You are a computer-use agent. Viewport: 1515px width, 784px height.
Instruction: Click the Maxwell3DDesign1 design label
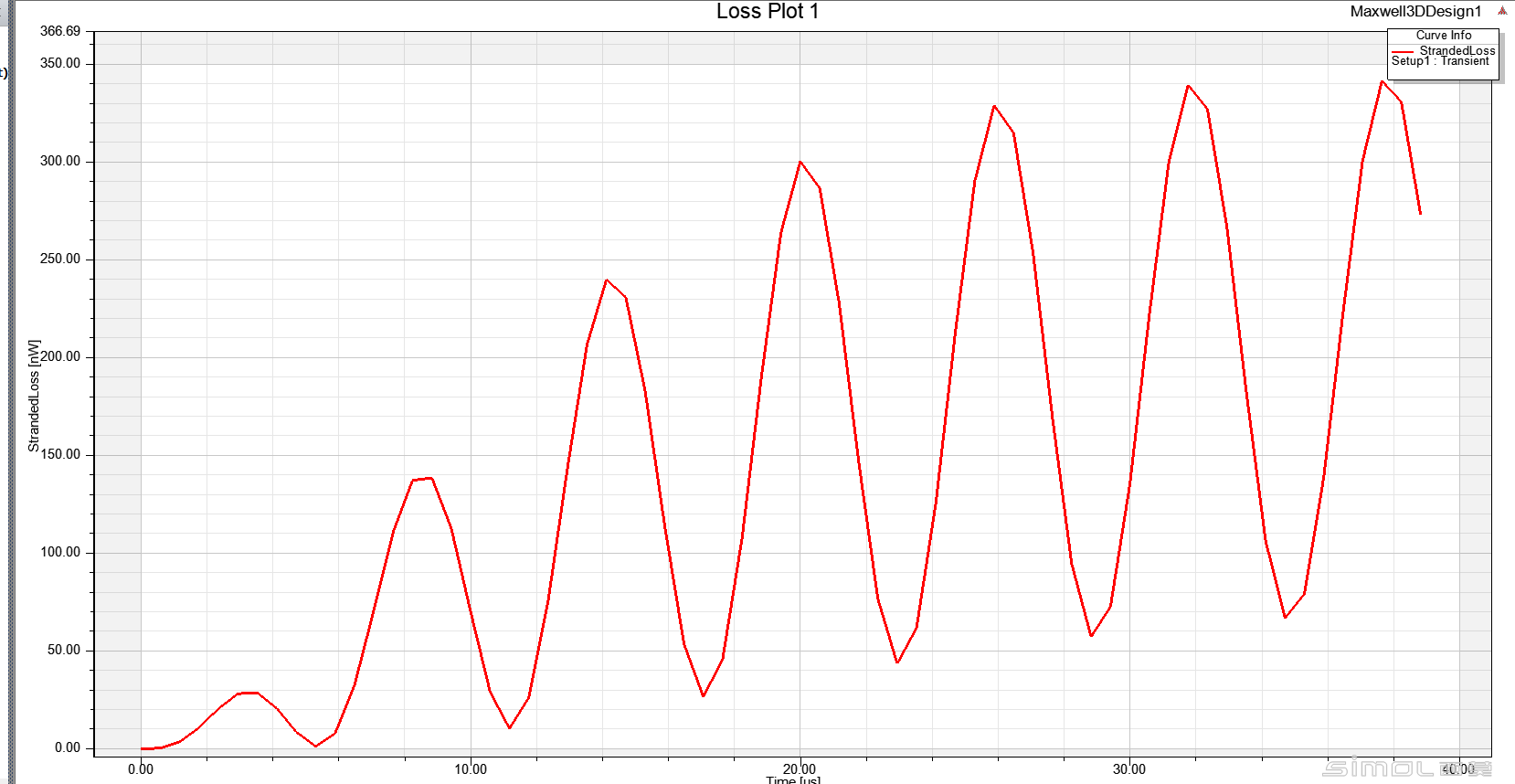1415,11
